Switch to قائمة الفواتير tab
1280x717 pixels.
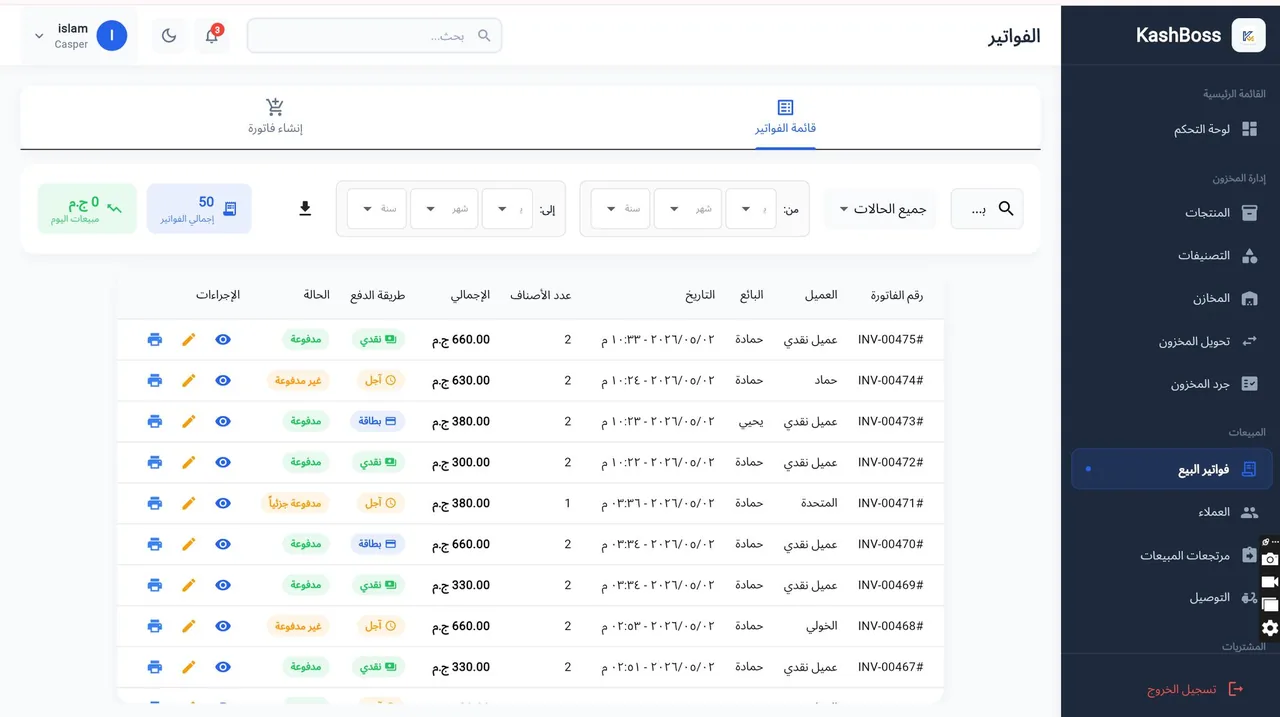pos(785,117)
